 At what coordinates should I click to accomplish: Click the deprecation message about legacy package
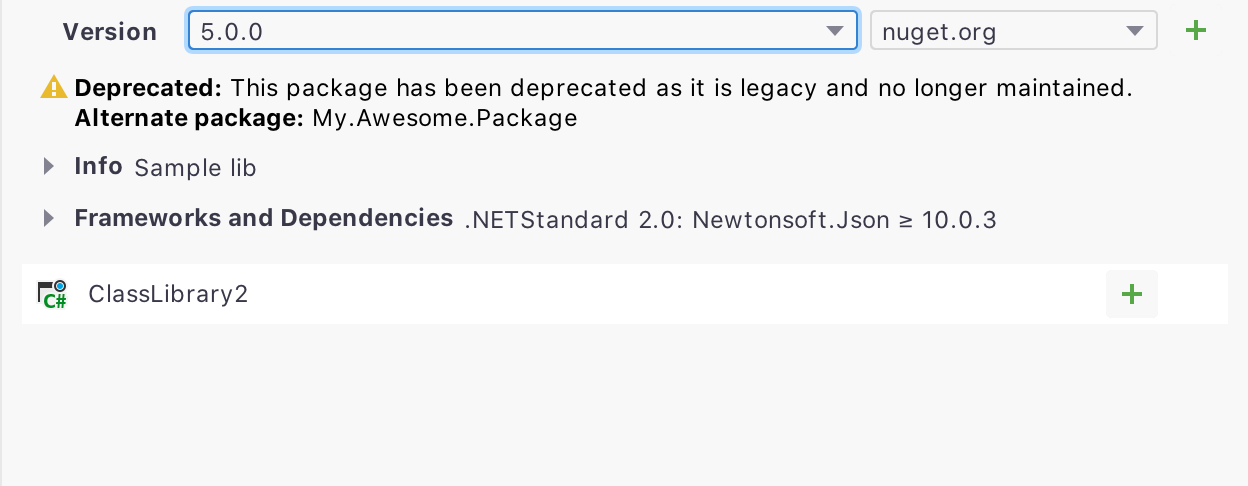(681, 88)
